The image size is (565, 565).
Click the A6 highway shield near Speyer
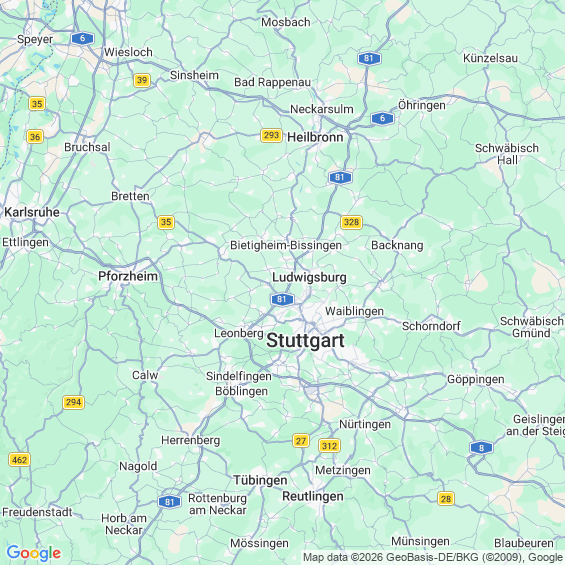tap(83, 39)
